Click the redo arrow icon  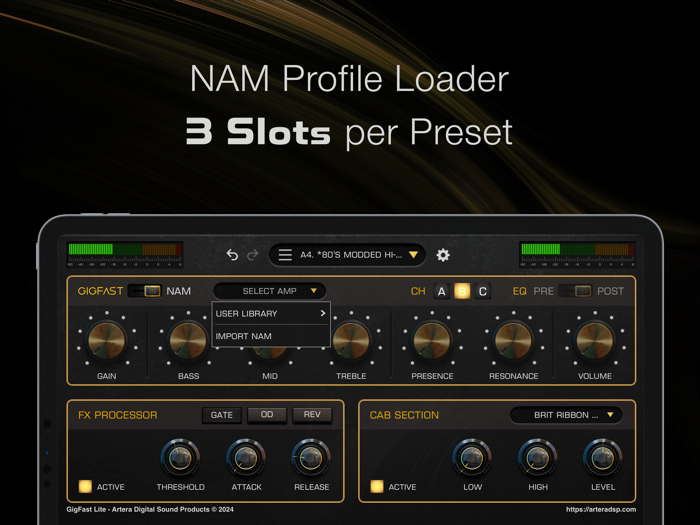253,255
